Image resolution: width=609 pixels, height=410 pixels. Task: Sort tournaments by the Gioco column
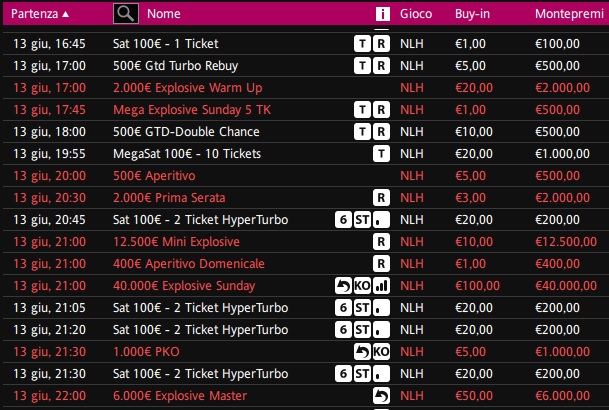[416, 14]
